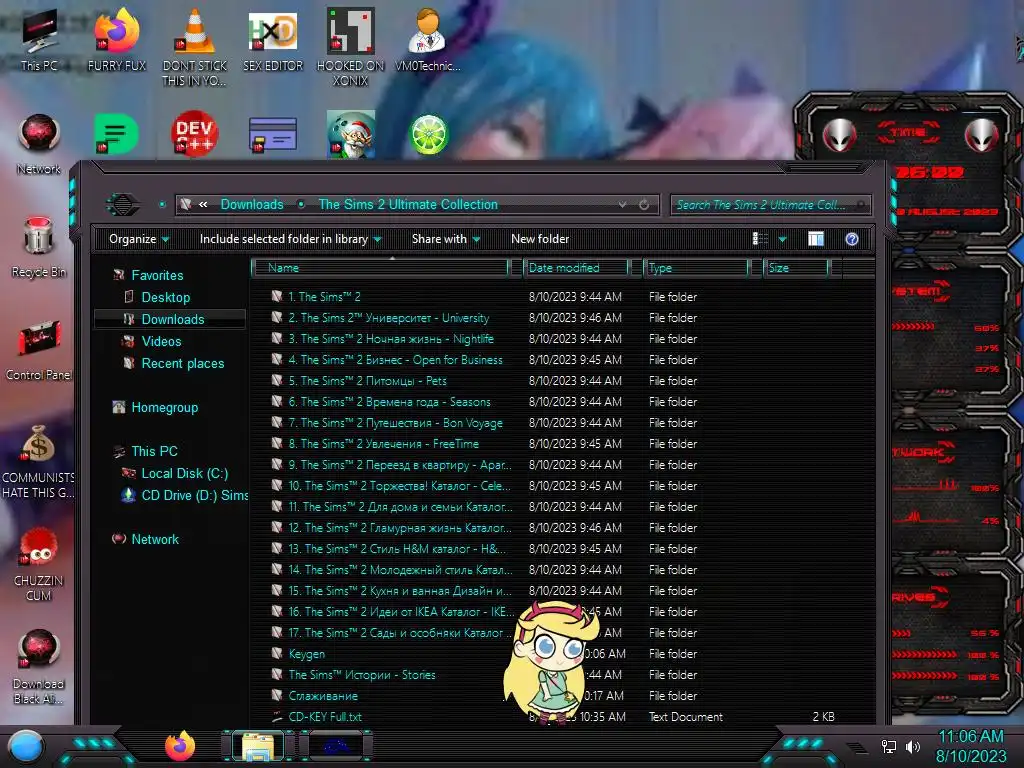Show hidden breadcrumb path via double chevron
The image size is (1024, 768).
click(203, 204)
